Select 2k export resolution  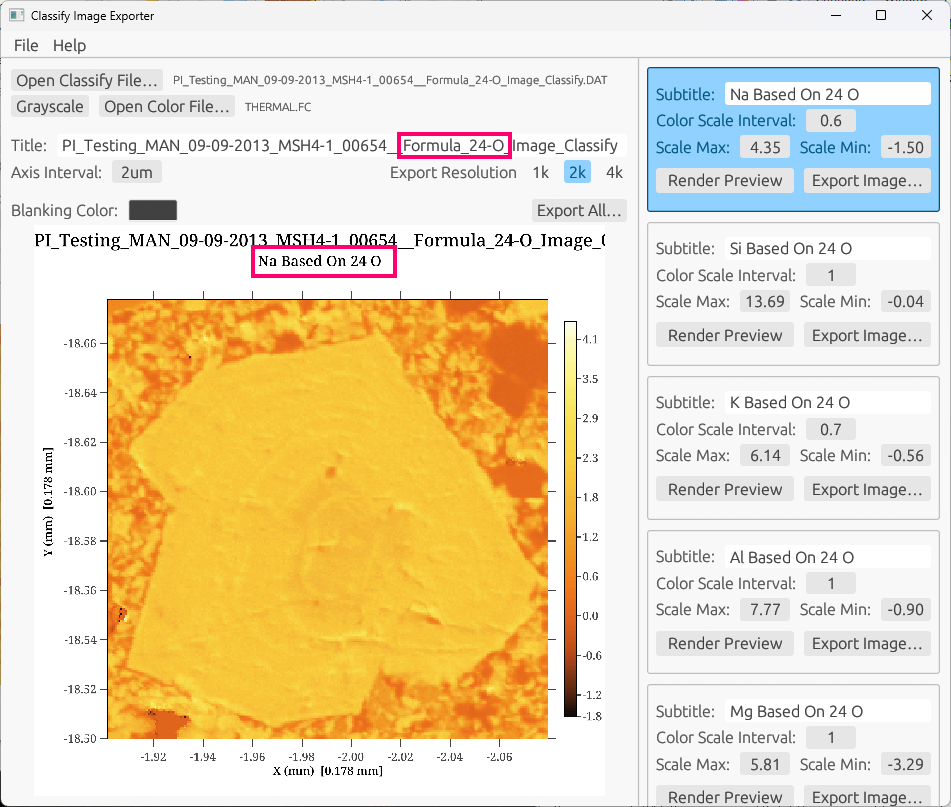(577, 172)
